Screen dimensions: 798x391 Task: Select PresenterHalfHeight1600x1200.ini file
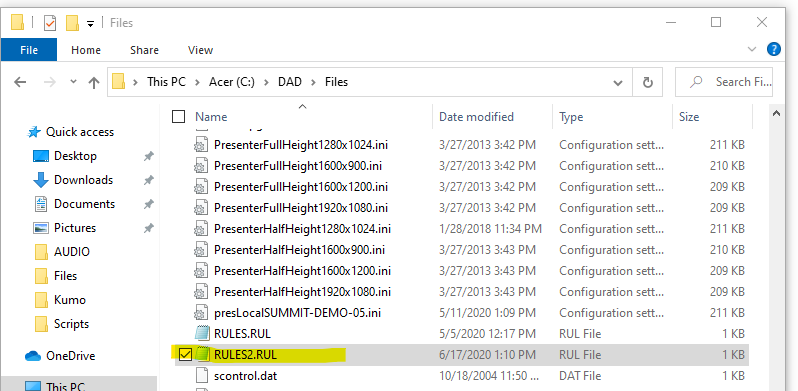click(x=302, y=270)
